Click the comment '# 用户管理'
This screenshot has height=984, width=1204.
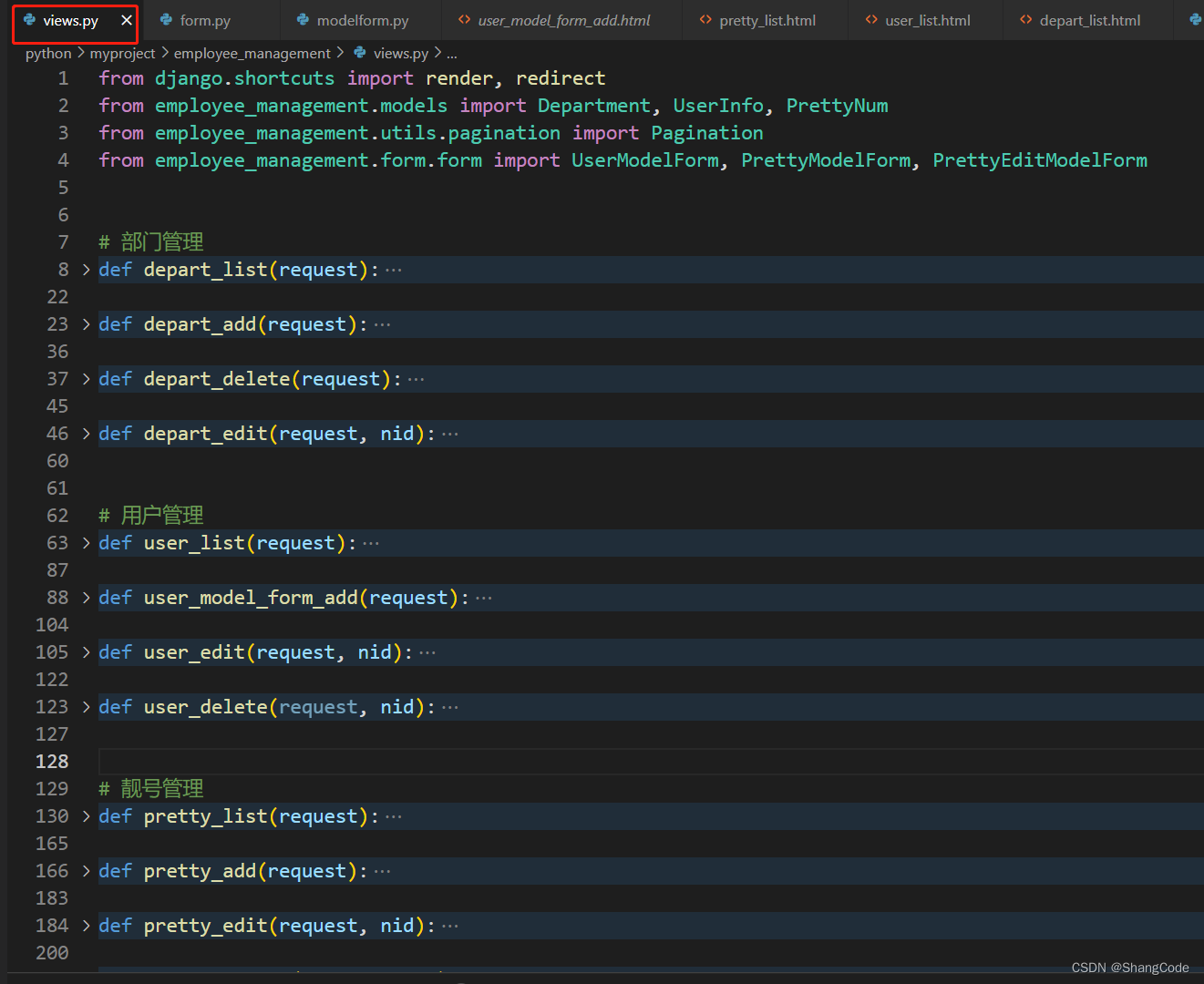pyautogui.click(x=151, y=516)
